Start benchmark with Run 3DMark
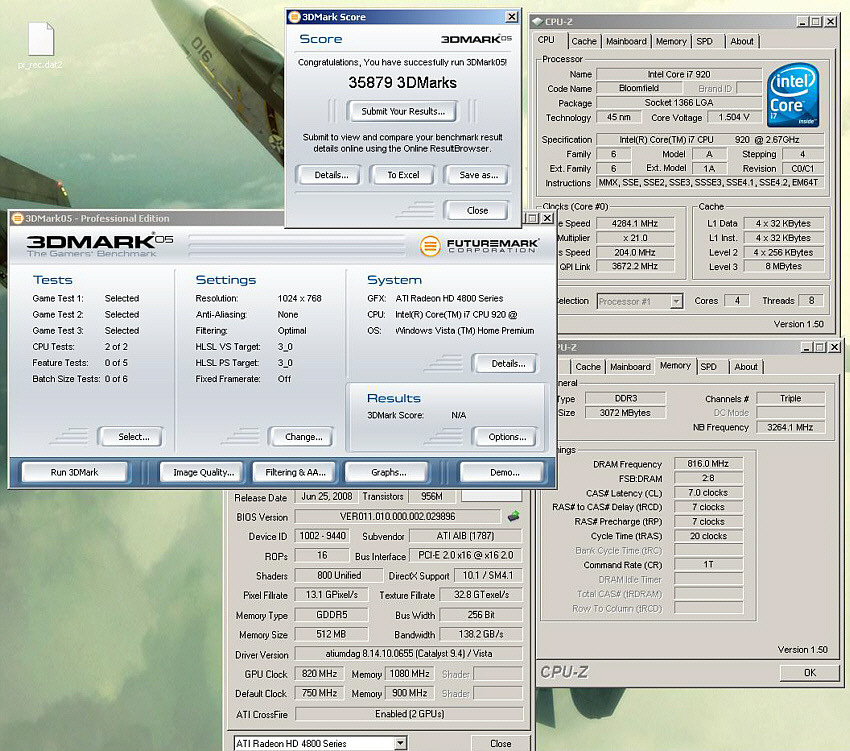The image size is (850, 751). tap(74, 472)
